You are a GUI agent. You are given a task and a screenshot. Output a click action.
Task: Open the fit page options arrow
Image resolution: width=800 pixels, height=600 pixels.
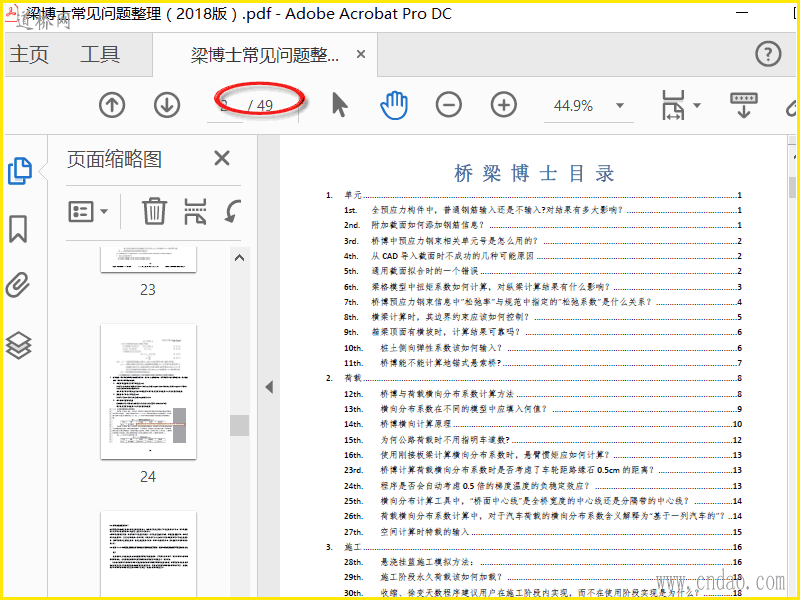(697, 105)
